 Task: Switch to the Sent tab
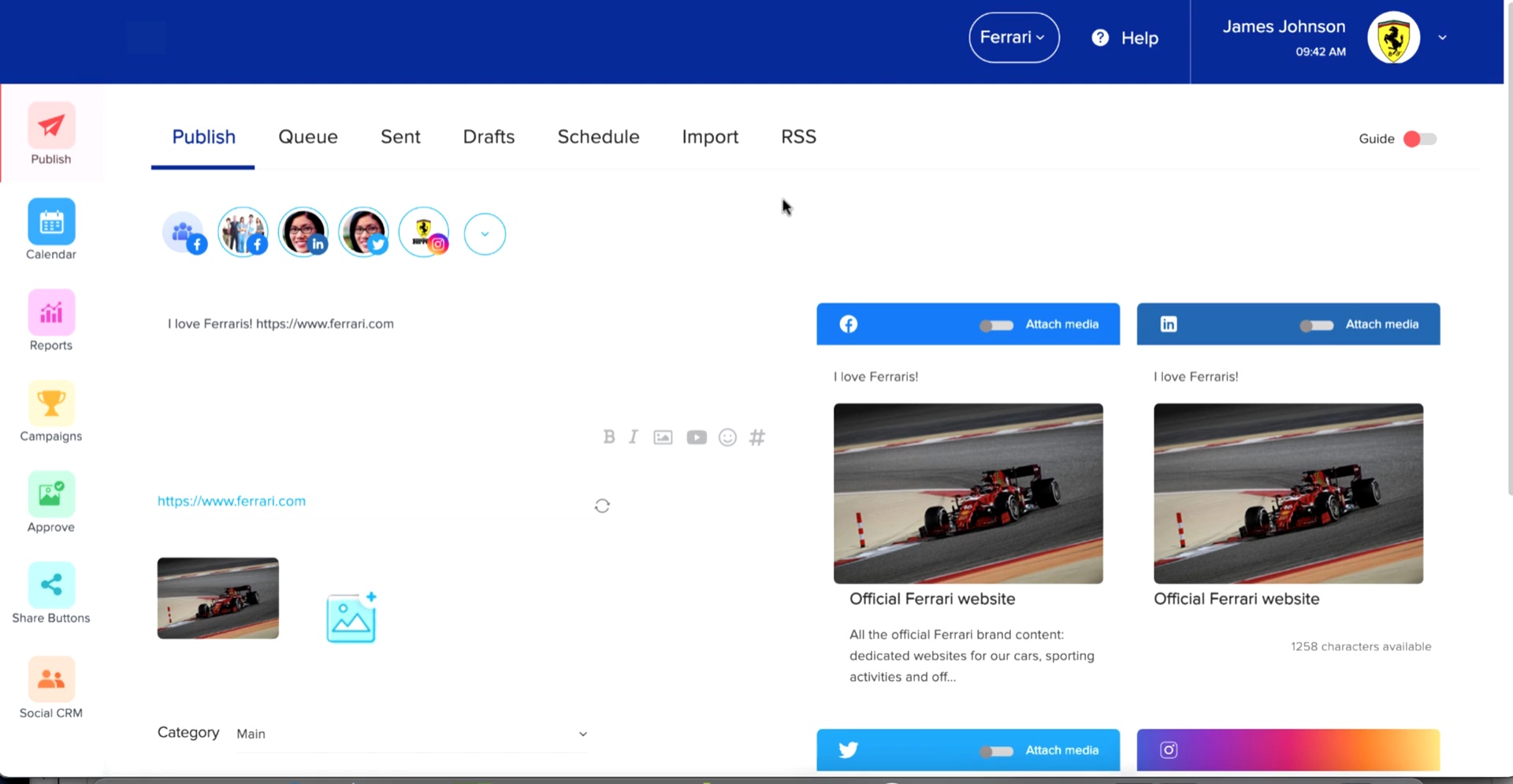point(400,137)
